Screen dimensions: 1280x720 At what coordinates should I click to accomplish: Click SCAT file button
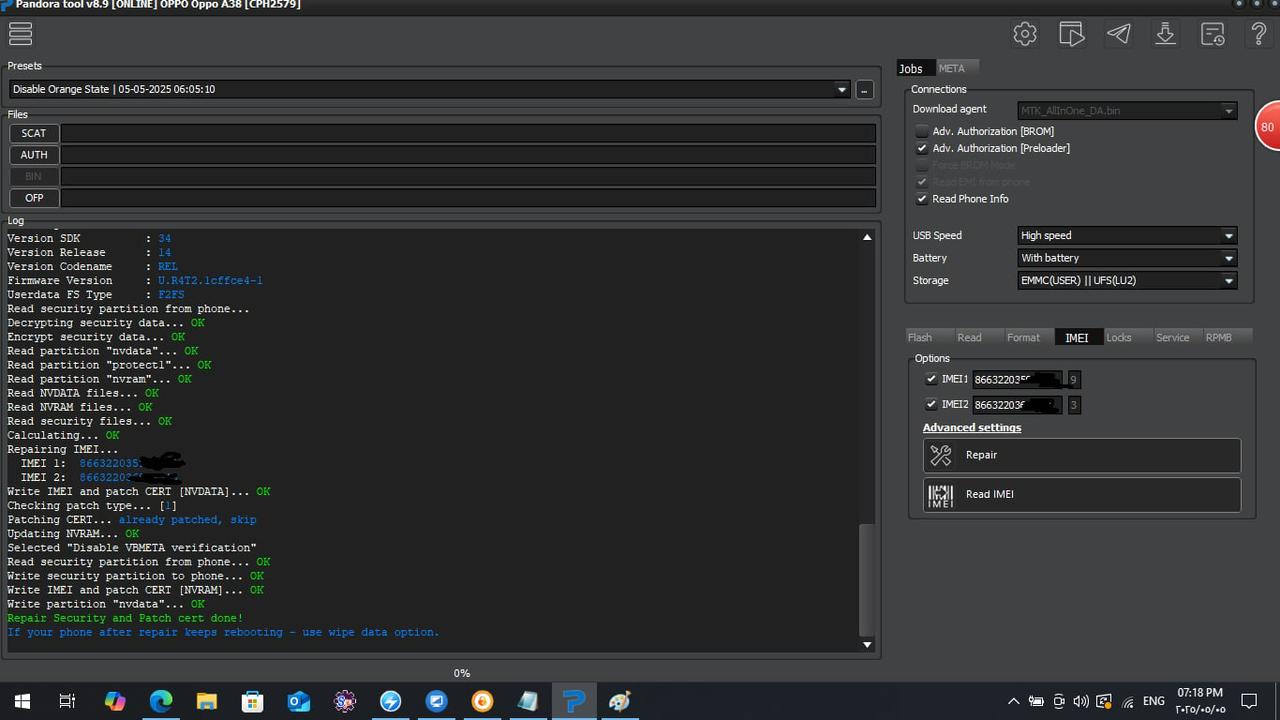click(34, 133)
